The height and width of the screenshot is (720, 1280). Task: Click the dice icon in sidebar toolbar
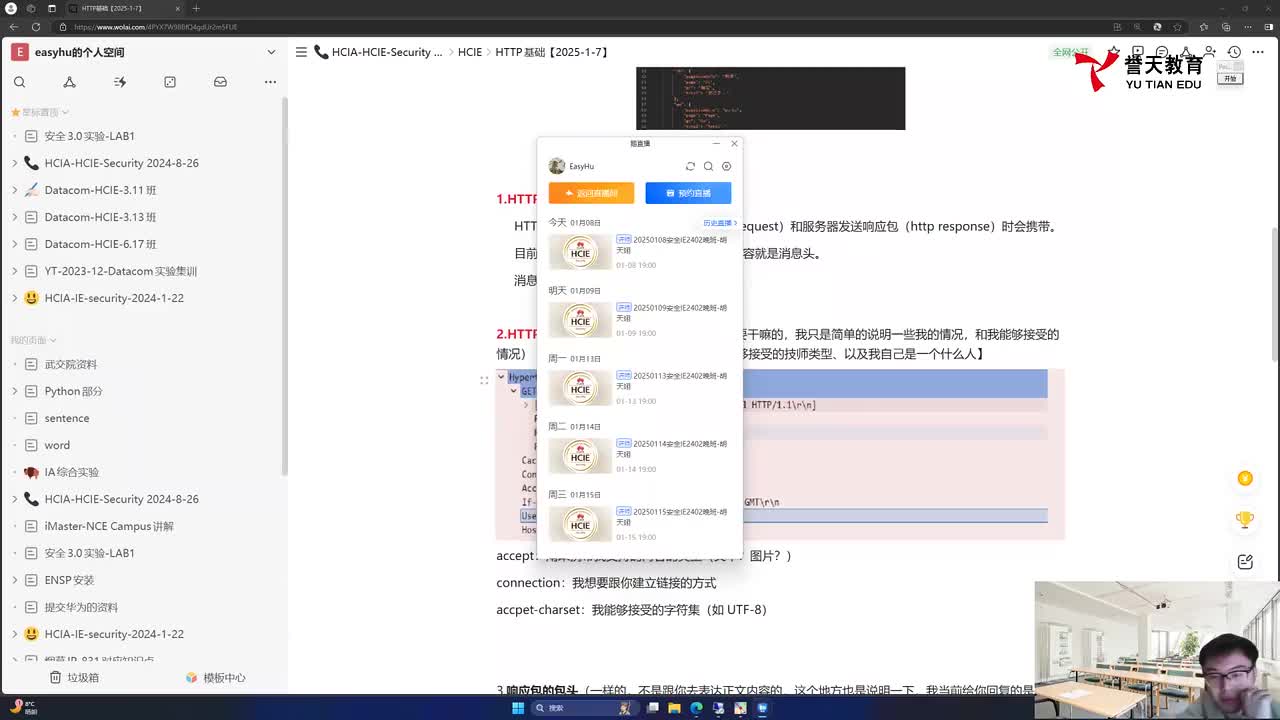point(170,82)
